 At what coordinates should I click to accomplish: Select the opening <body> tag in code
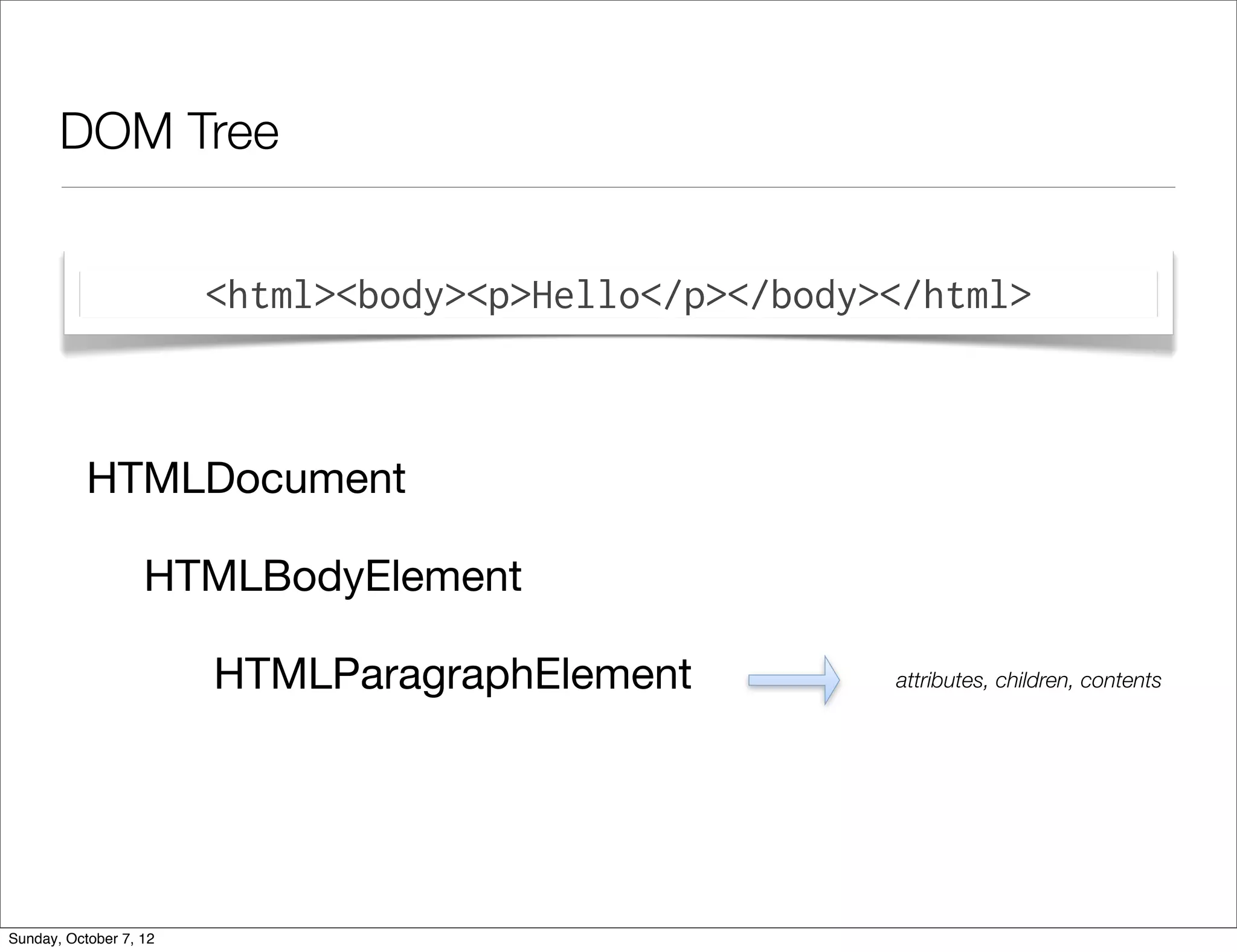coord(401,295)
